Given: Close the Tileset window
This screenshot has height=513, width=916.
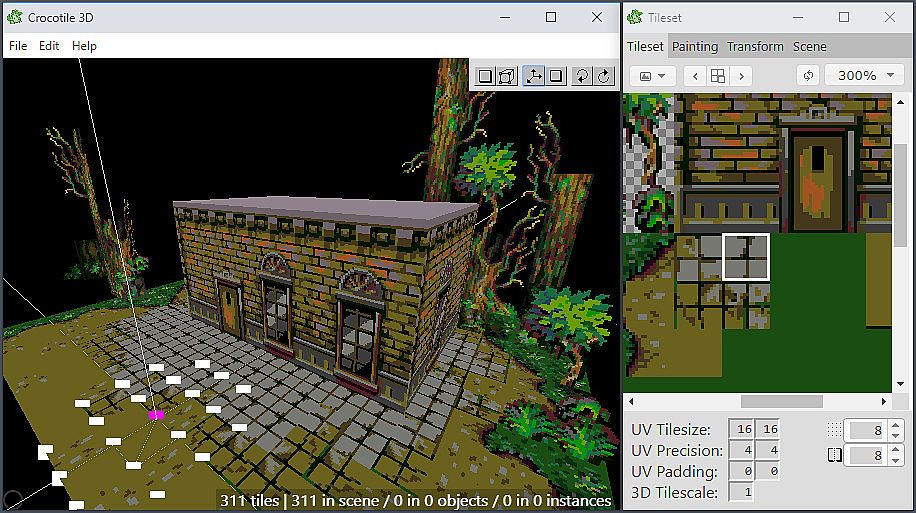Looking at the screenshot, I should click(x=890, y=18).
